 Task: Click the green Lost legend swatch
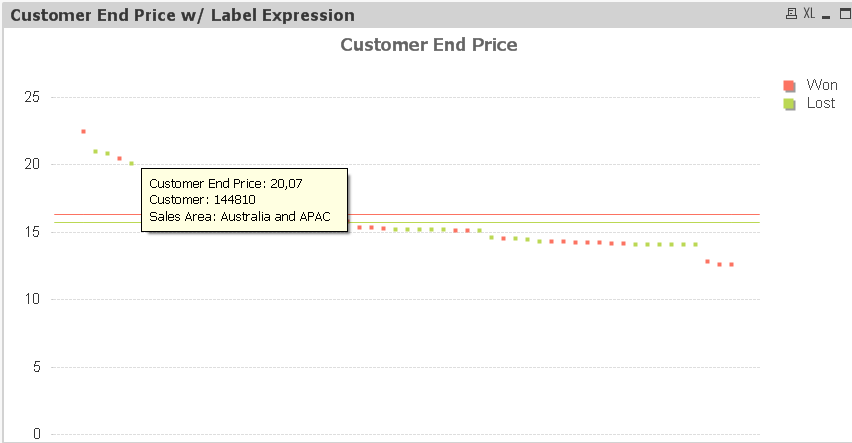pyautogui.click(x=789, y=103)
